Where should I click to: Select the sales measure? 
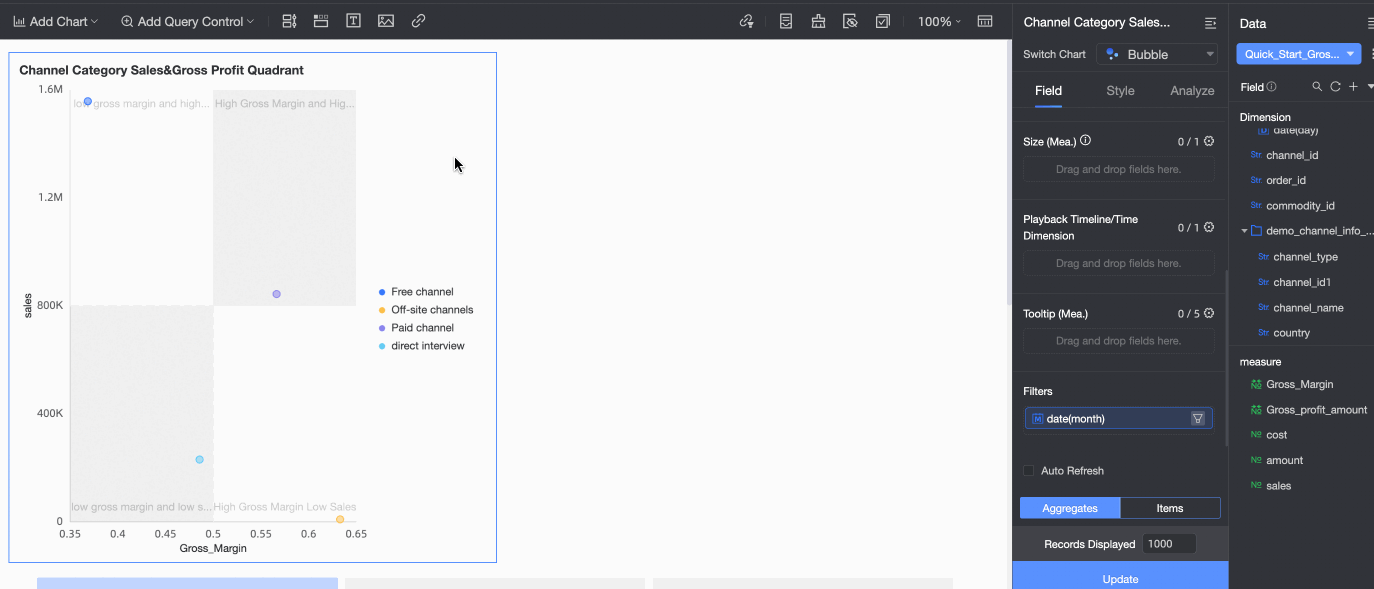[x=1278, y=486]
